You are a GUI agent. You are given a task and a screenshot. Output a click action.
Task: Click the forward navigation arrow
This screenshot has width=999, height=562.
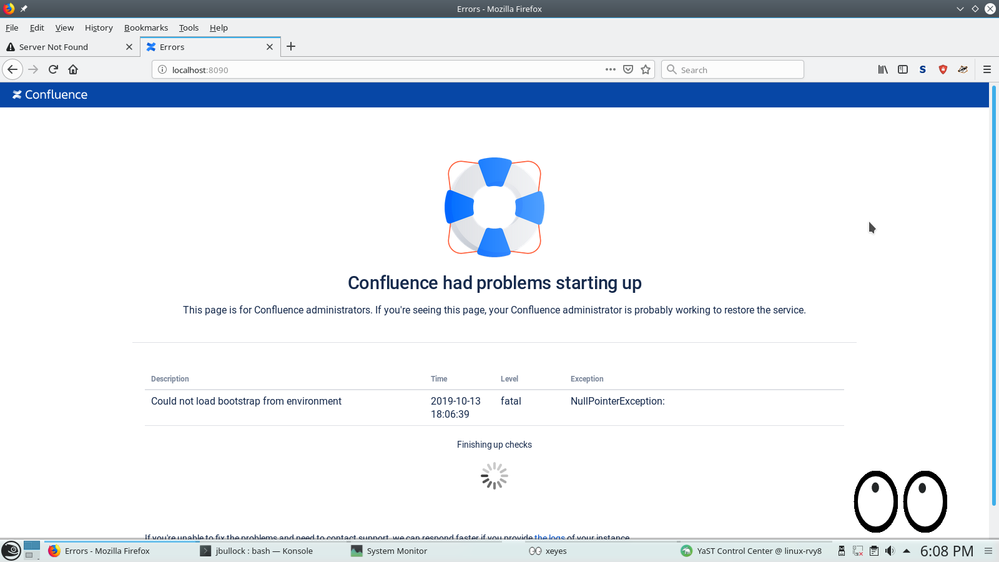click(33, 69)
